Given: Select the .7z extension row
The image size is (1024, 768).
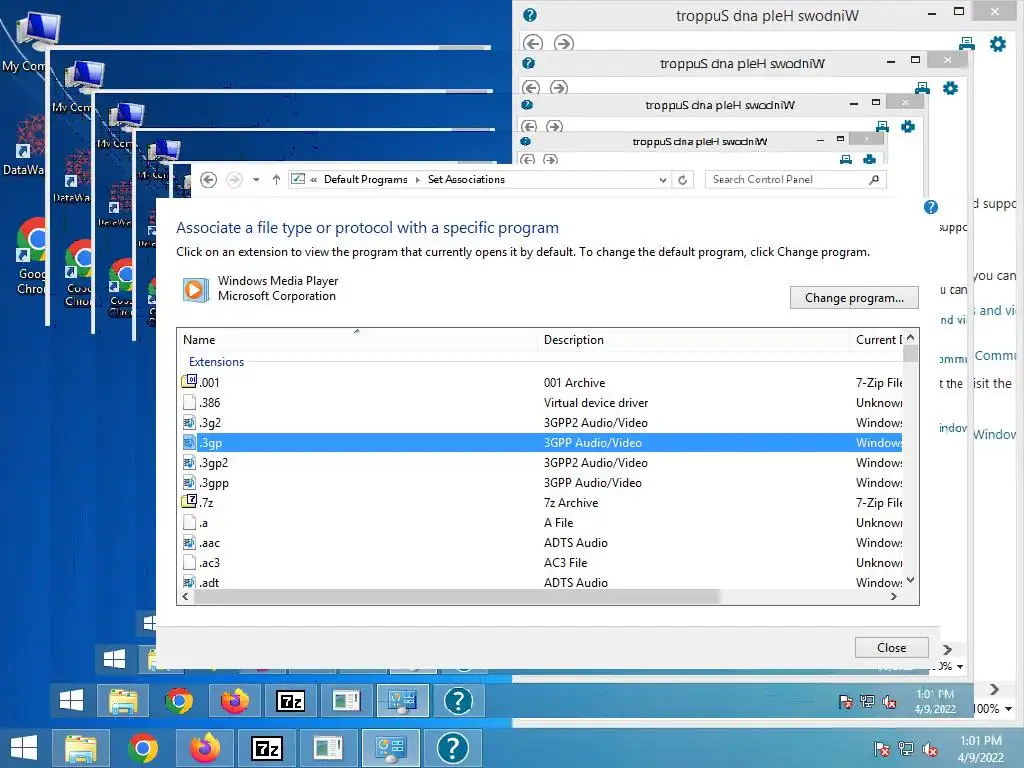Looking at the screenshot, I should [540, 503].
